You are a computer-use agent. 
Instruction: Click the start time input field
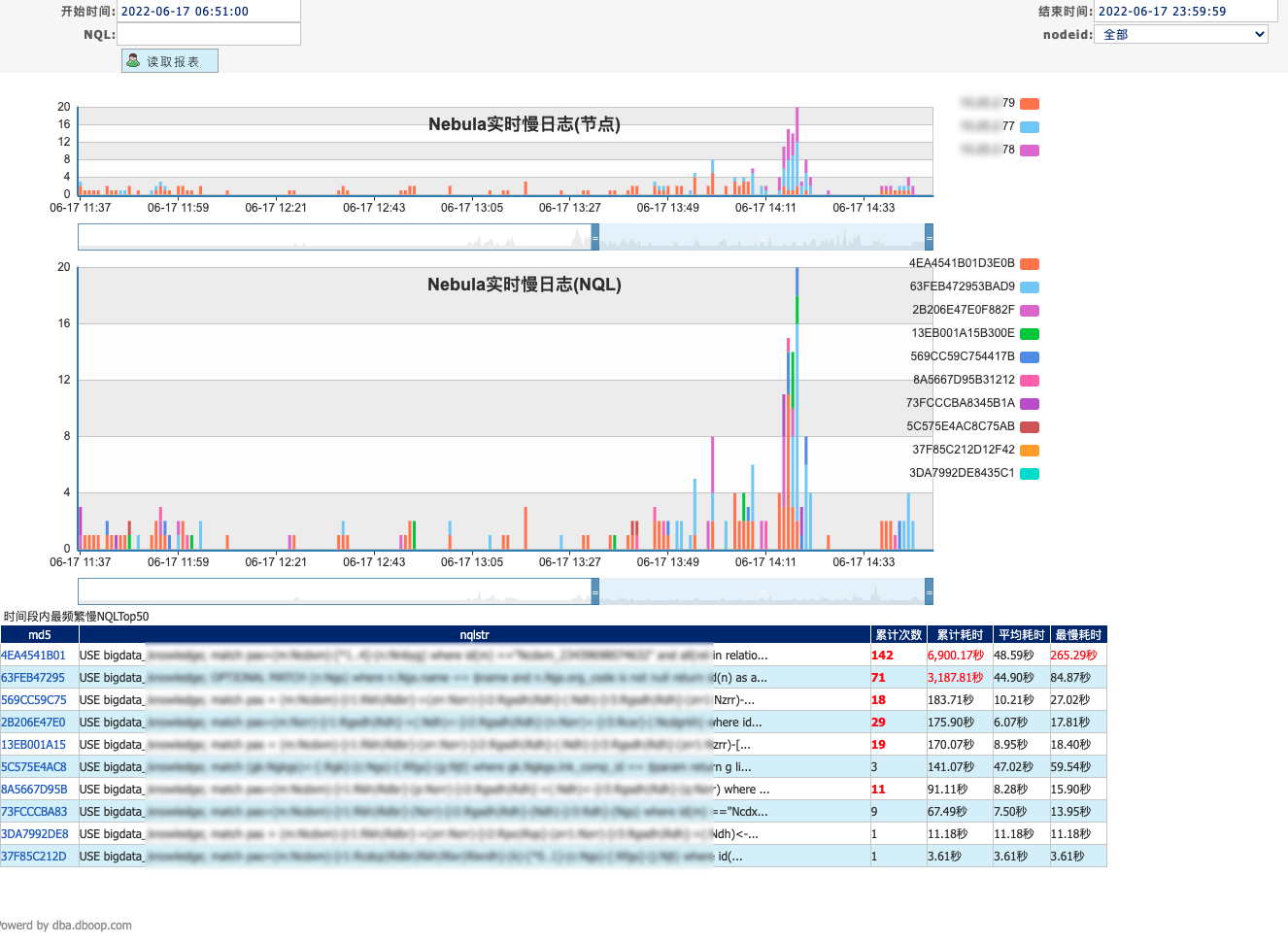[208, 12]
